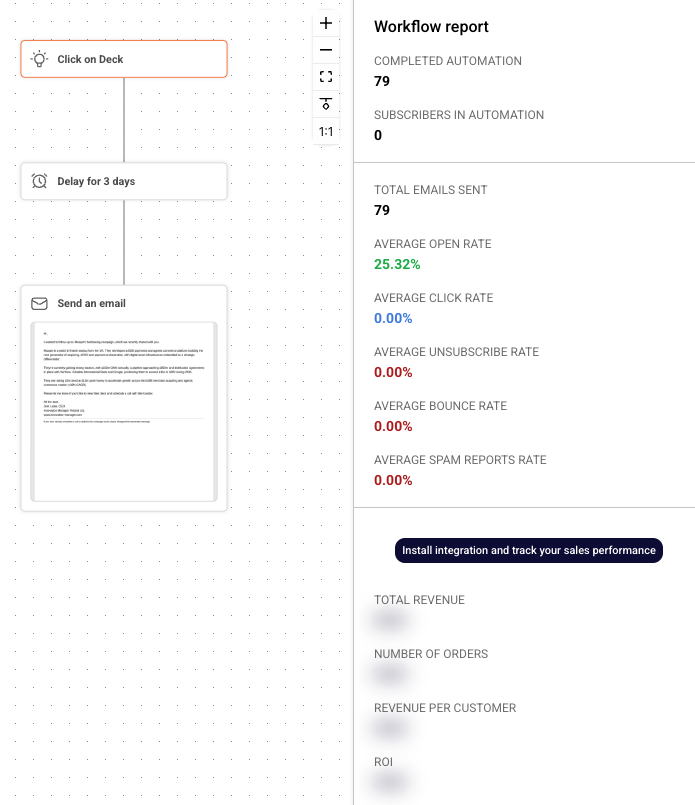Zoom in with the plus icon
This screenshot has height=805, width=695.
tap(326, 23)
